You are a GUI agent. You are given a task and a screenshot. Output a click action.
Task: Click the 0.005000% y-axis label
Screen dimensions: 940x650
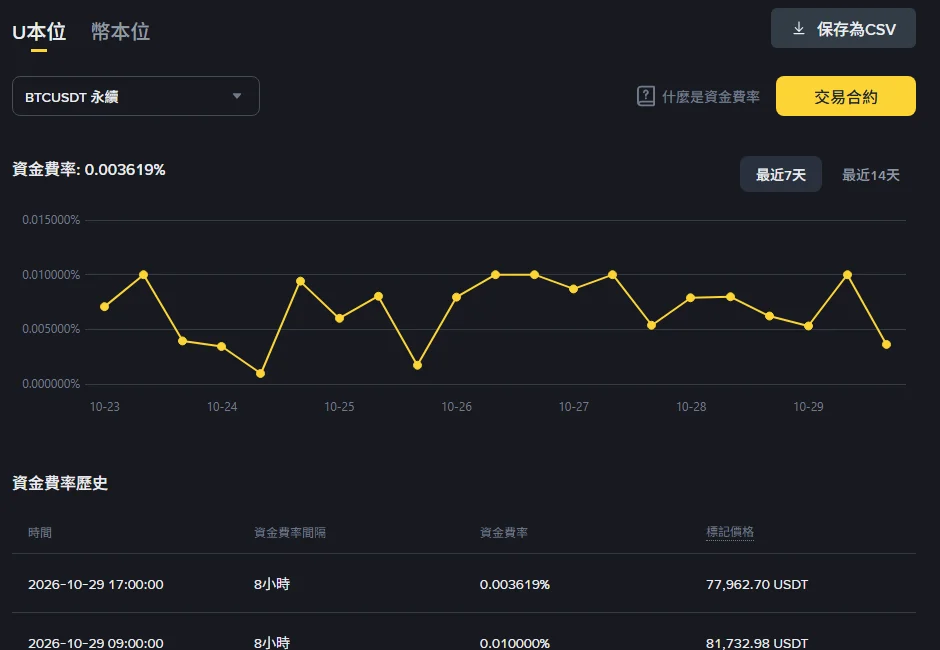tap(51, 329)
